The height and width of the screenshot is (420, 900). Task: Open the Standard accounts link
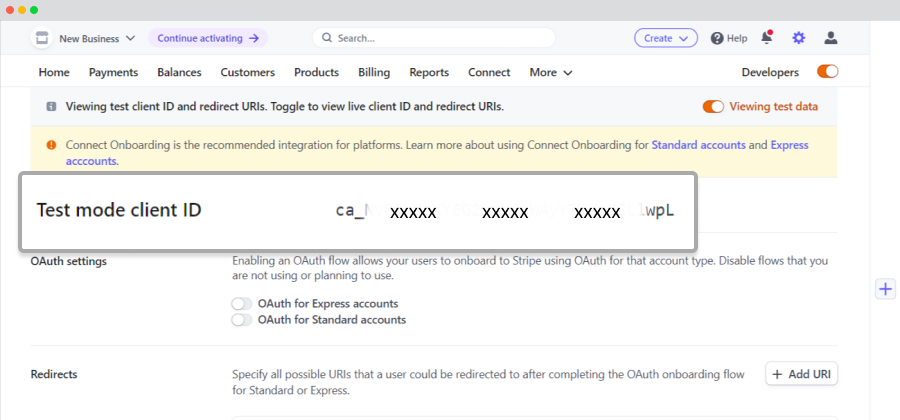(699, 145)
